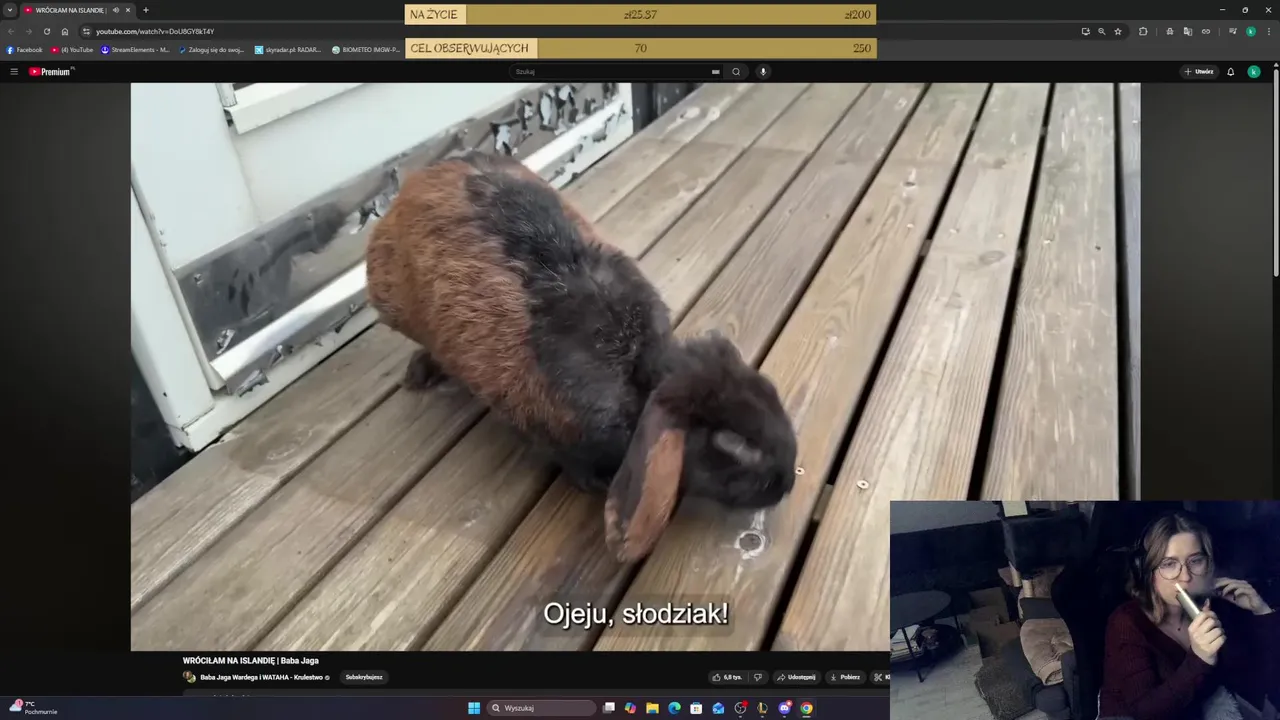This screenshot has height=720, width=1280.
Task: Switch to Google Chrome on the taskbar
Action: pyautogui.click(x=807, y=708)
